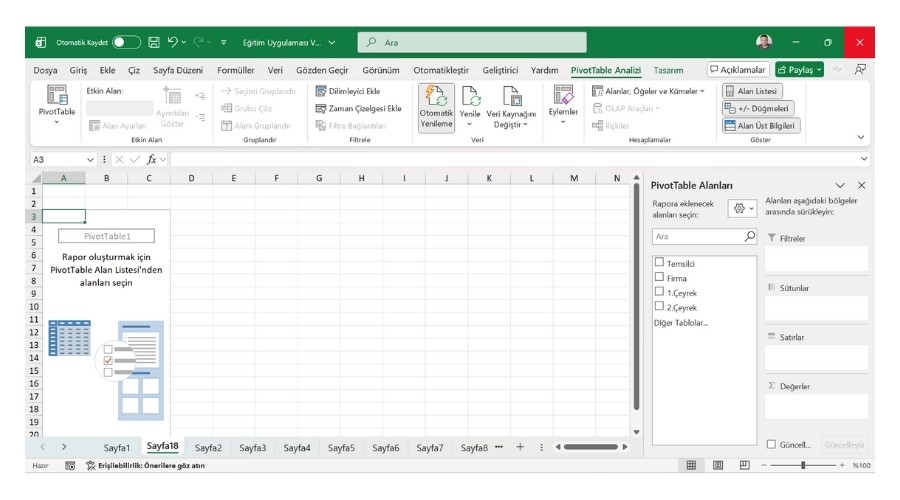The width and height of the screenshot is (900, 500).
Task: Check the Firma field
Action: click(660, 277)
